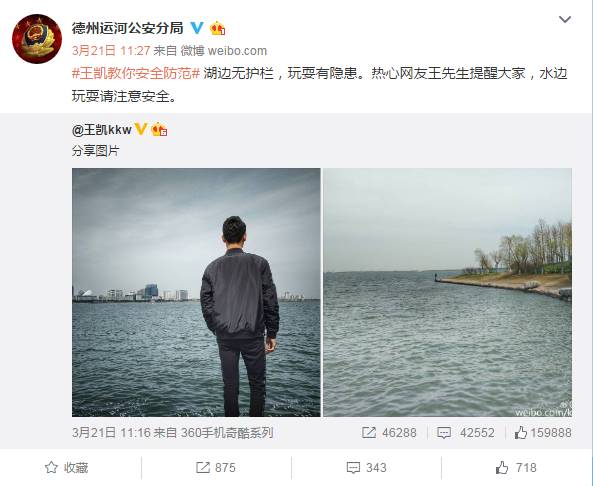Click the original post repost count 46288
The image size is (593, 486).
tap(389, 433)
